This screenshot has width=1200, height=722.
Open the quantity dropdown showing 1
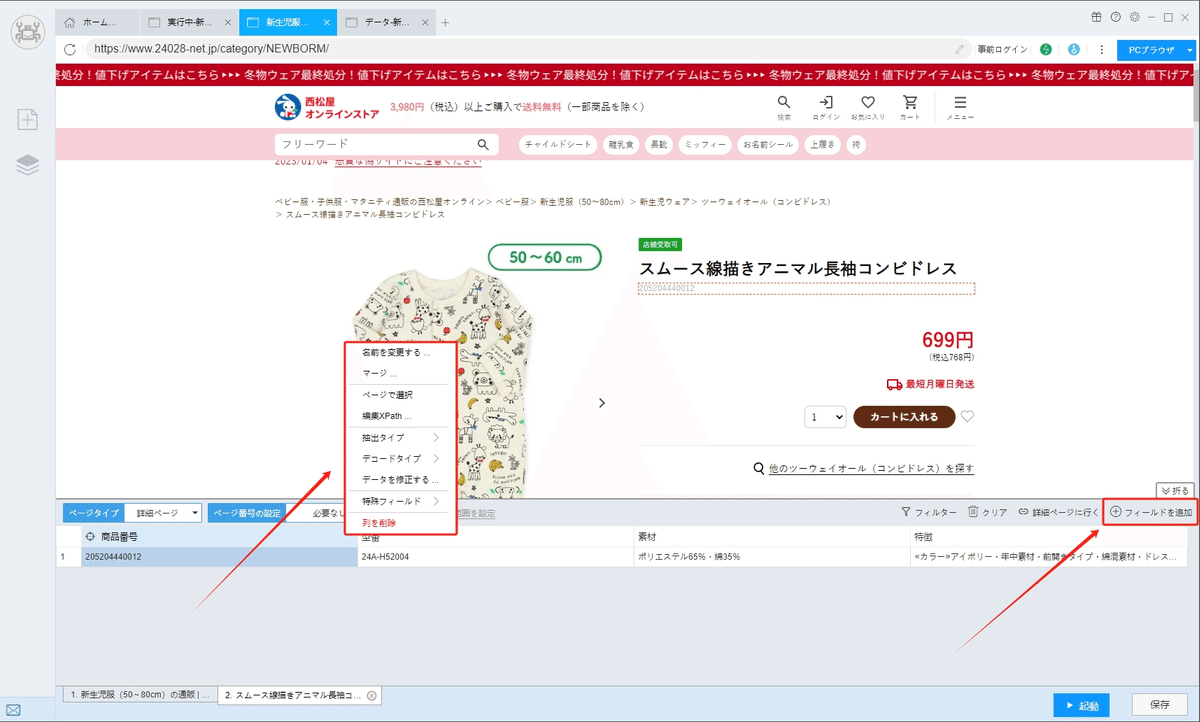[824, 417]
